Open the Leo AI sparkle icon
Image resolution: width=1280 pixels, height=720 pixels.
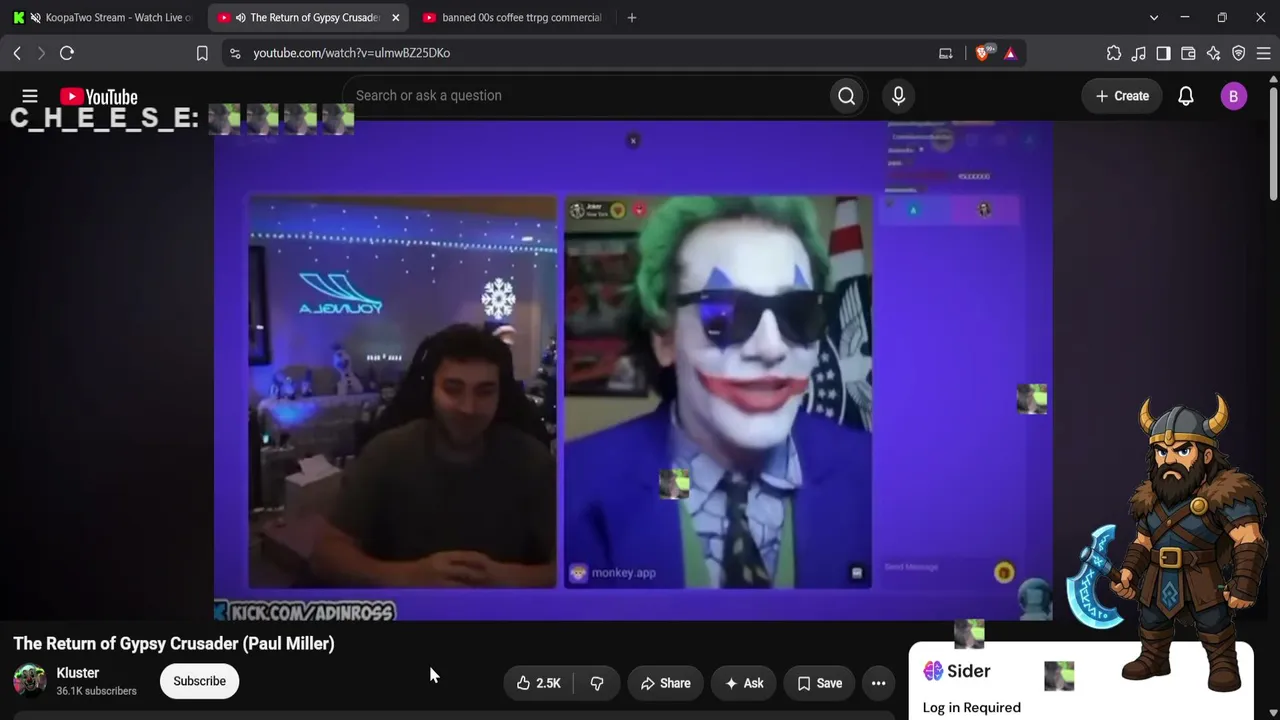1213,53
